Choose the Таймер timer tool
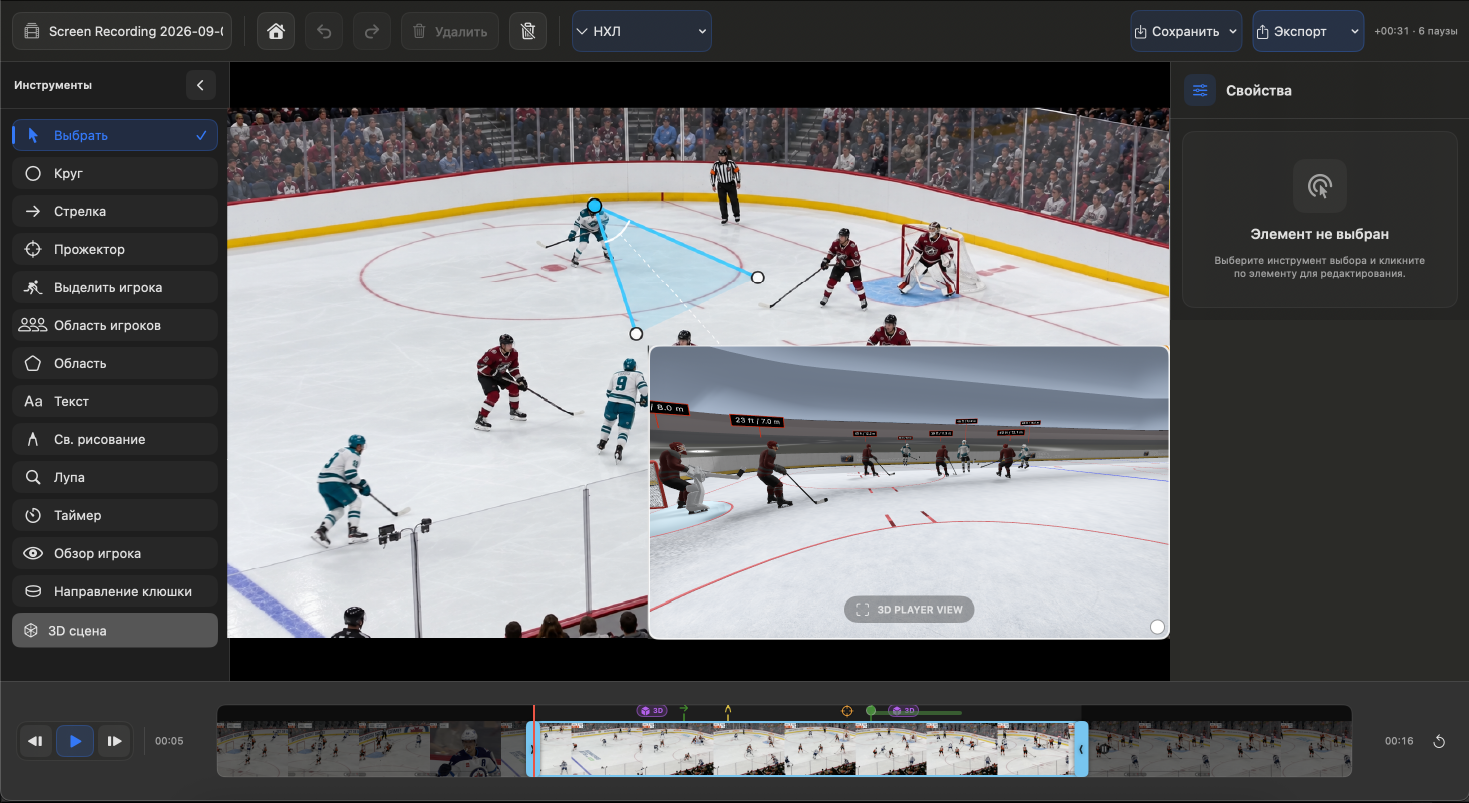Image resolution: width=1469 pixels, height=803 pixels. (115, 515)
